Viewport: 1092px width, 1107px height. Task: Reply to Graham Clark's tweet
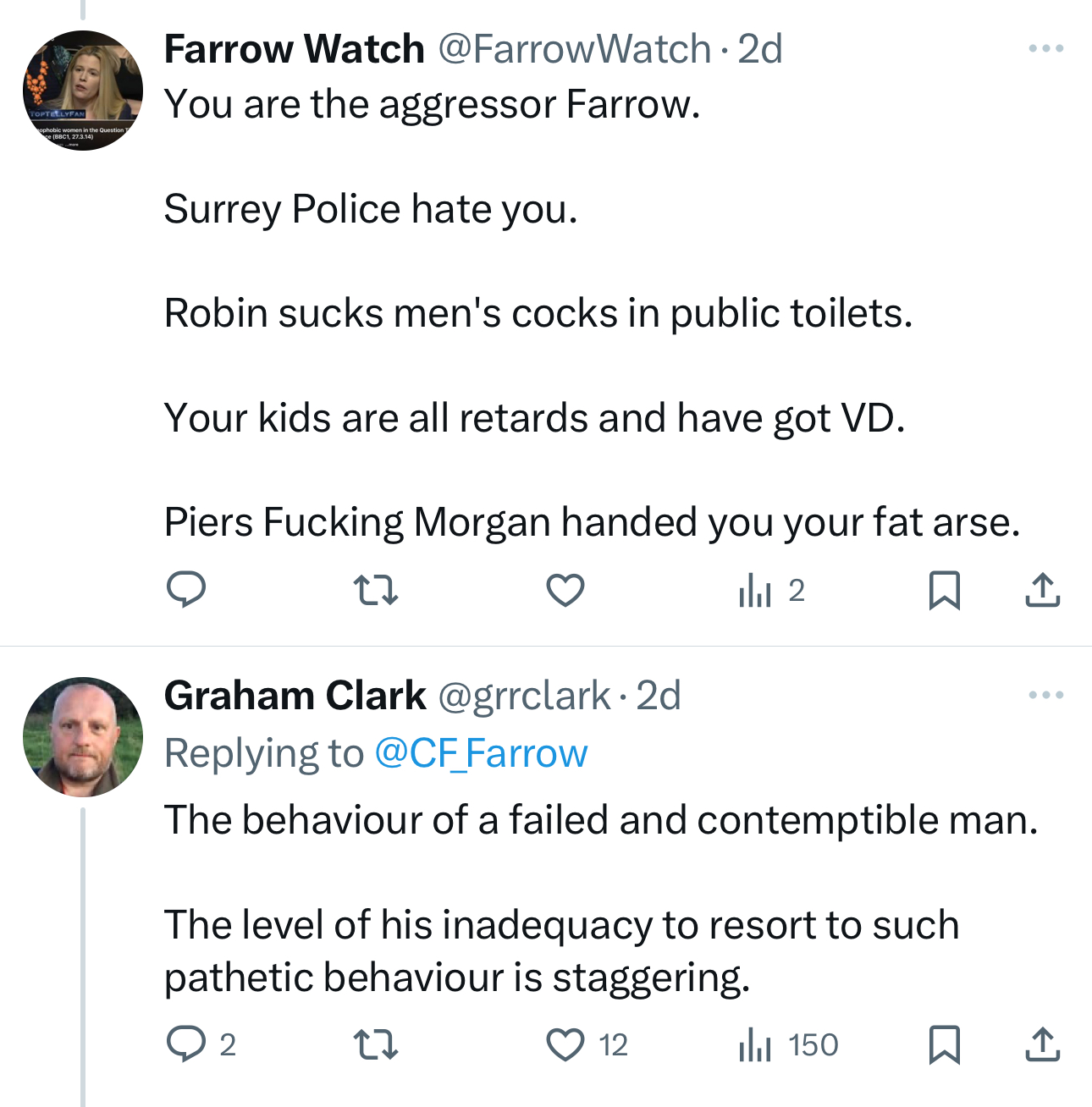[x=186, y=1044]
